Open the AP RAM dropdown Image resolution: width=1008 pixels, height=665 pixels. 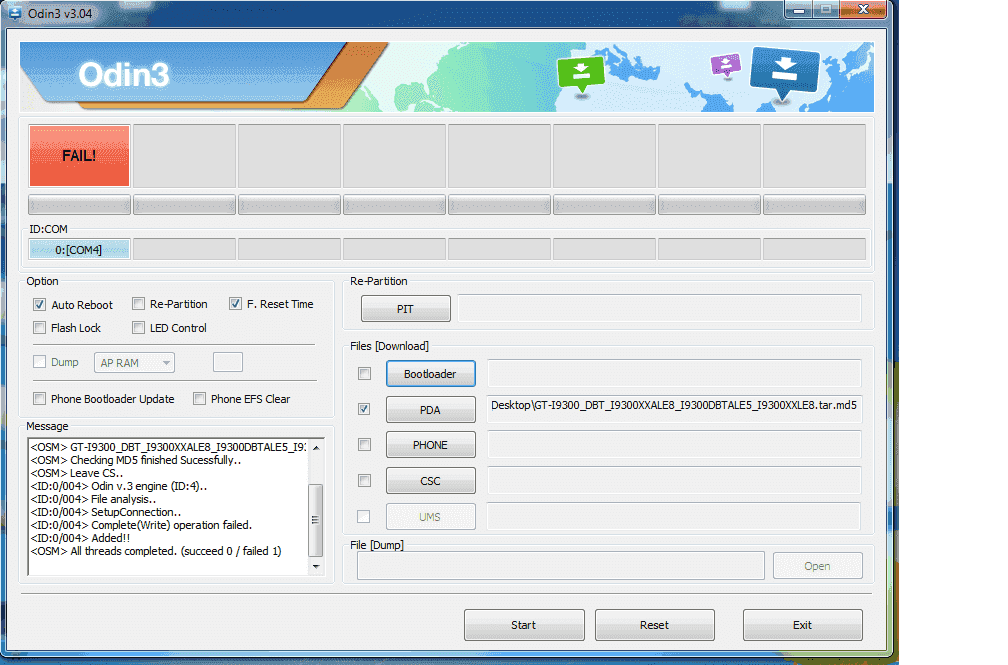click(x=134, y=363)
